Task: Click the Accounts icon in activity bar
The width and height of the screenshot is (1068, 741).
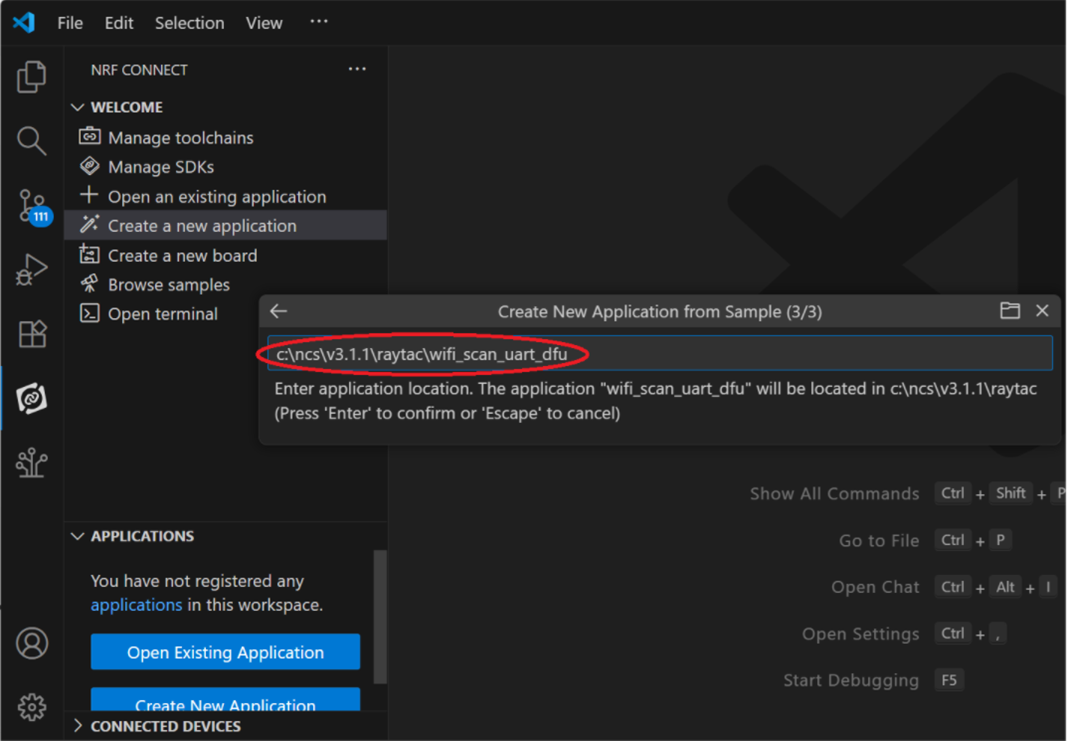Action: (32, 643)
